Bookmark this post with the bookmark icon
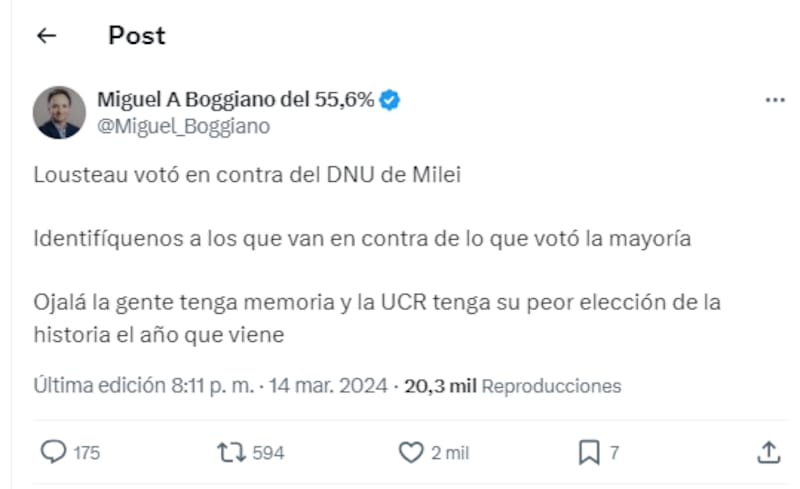800x489 pixels. pos(589,453)
